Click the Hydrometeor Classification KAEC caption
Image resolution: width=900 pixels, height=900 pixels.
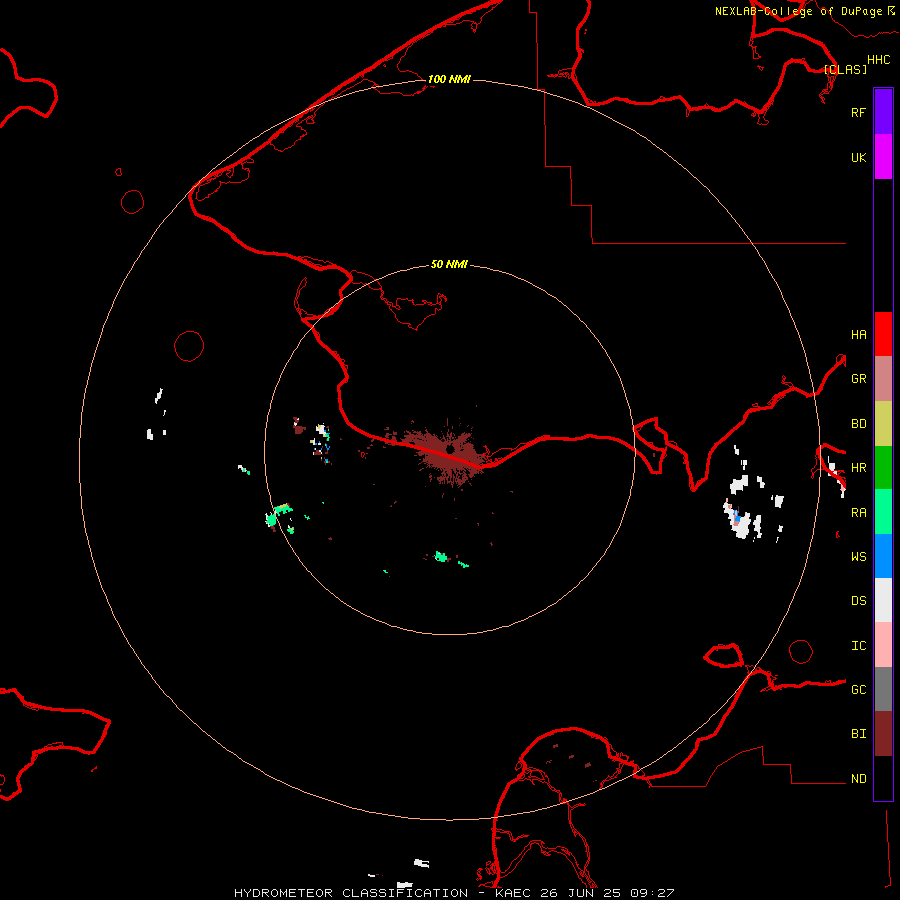pos(454,893)
